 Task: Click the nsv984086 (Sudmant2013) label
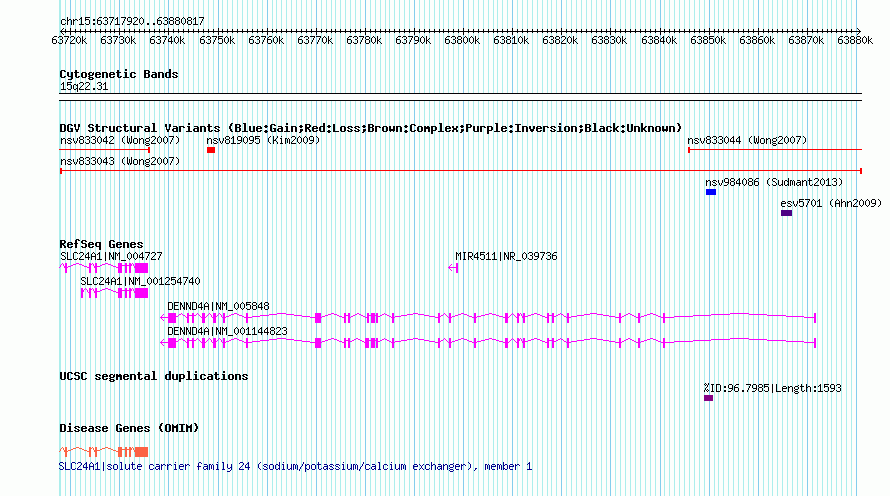pos(774,182)
